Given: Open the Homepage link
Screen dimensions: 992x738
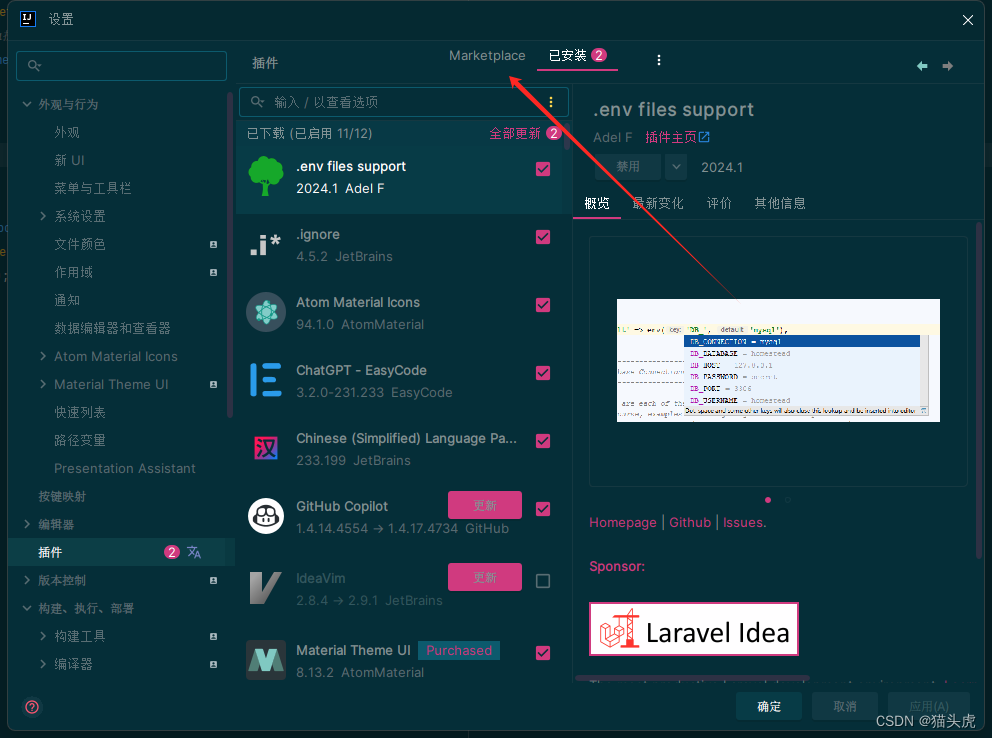Looking at the screenshot, I should pos(623,523).
